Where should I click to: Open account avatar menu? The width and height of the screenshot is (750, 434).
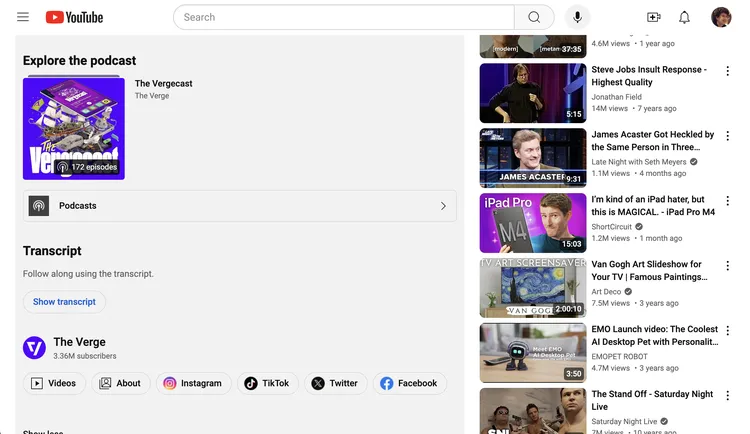tap(721, 17)
